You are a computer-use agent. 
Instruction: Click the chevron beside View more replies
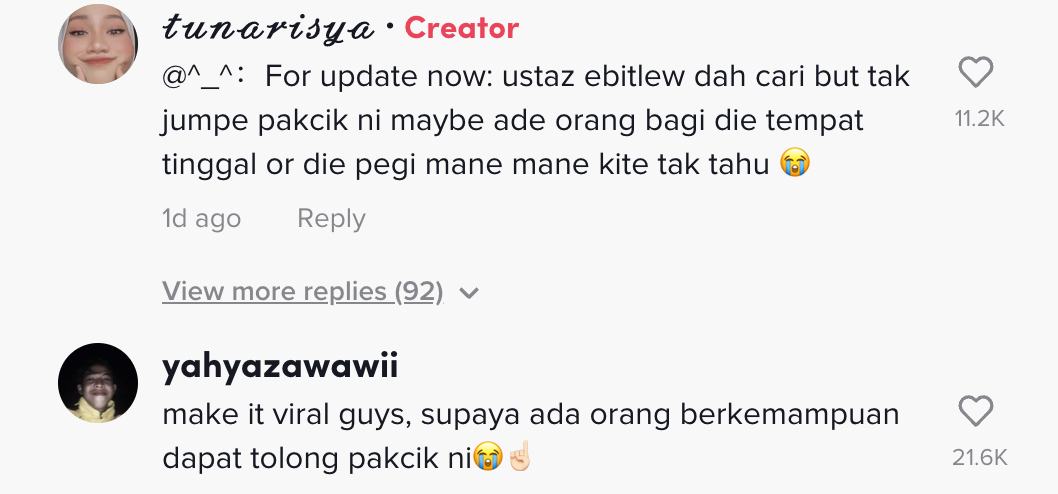(469, 293)
